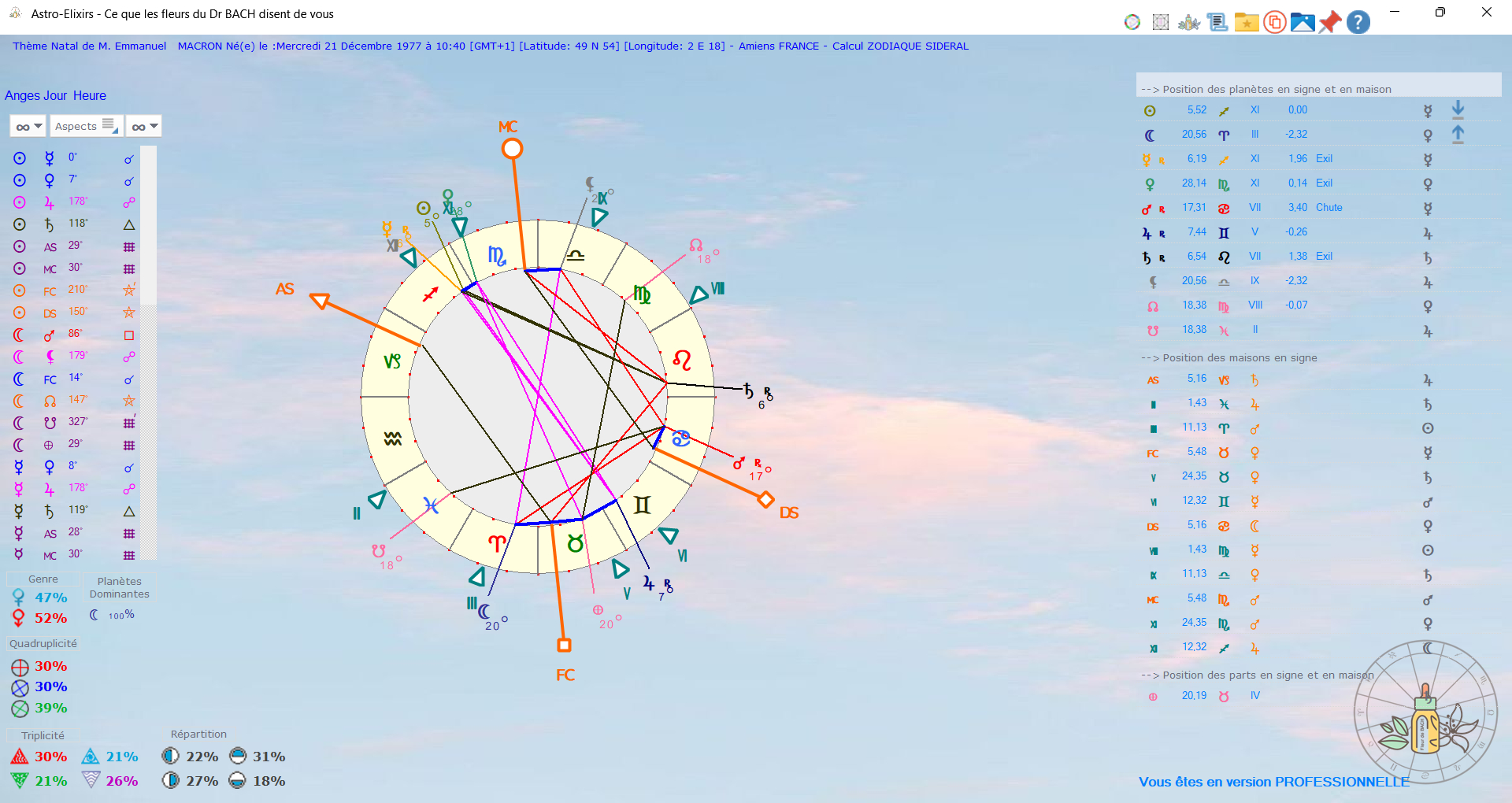Click the blue water triplicity icon at 21%
Screen dimensions: 1512x803
pyautogui.click(x=91, y=757)
